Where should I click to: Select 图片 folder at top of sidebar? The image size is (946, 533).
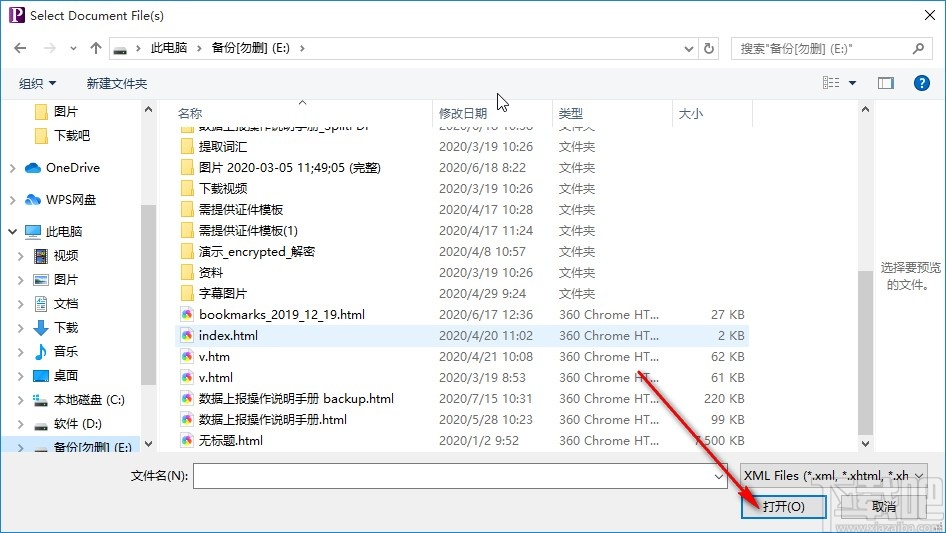tap(66, 112)
